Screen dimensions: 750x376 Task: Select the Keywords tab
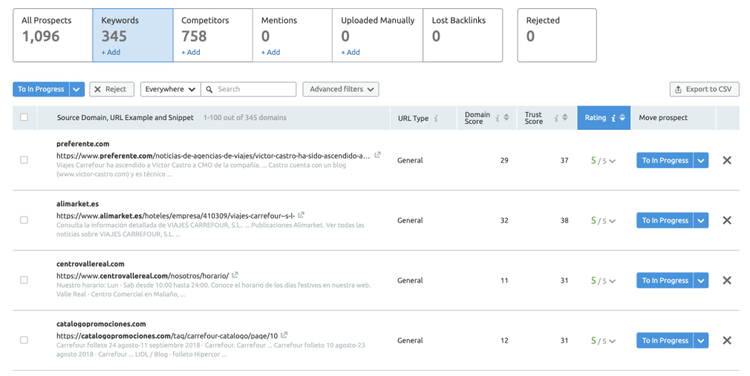point(132,35)
